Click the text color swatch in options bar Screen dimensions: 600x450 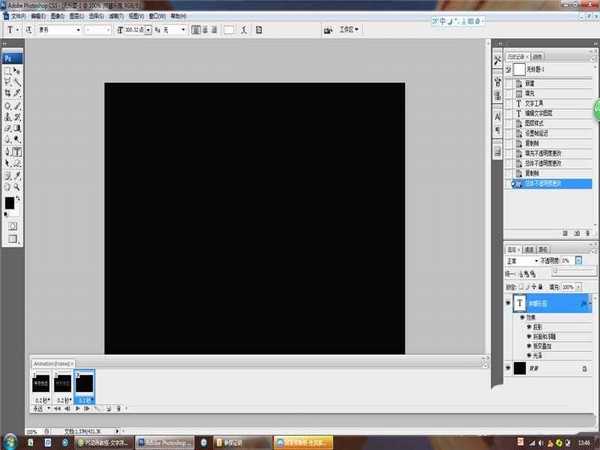[x=229, y=31]
